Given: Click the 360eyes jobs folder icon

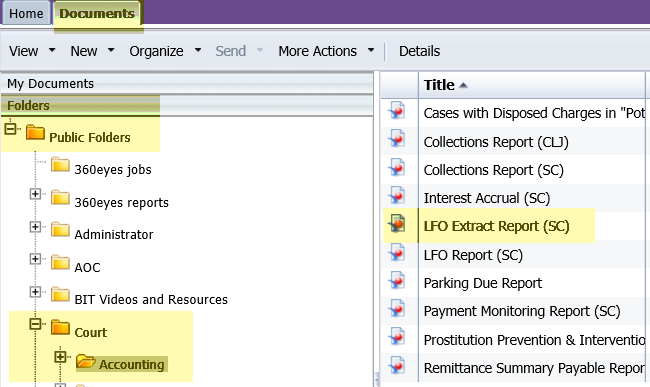Looking at the screenshot, I should coord(61,164).
